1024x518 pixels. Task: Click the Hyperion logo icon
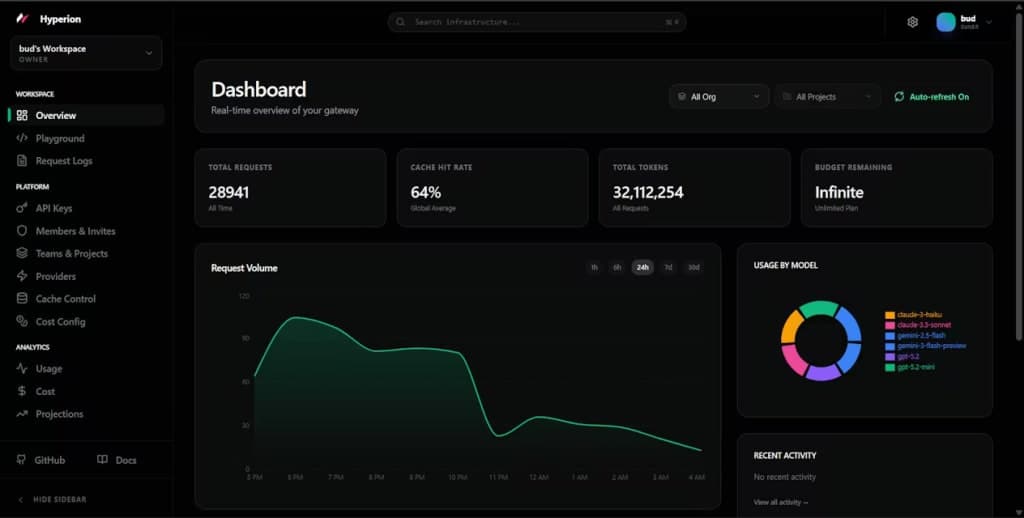23,19
